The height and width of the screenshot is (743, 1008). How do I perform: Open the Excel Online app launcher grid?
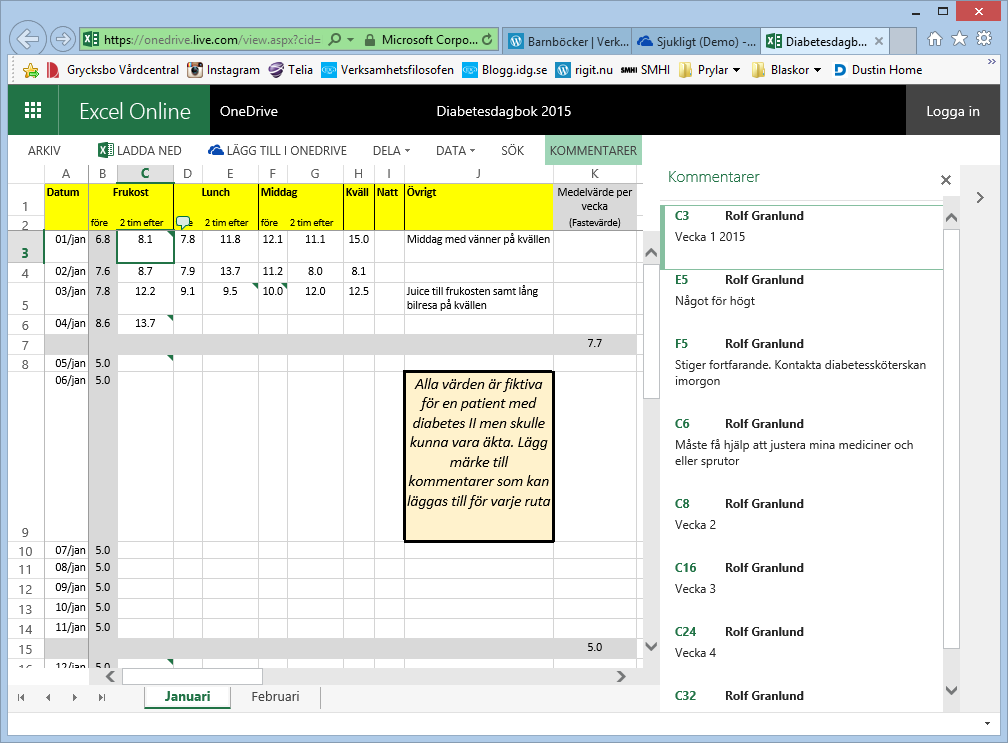tap(33, 111)
